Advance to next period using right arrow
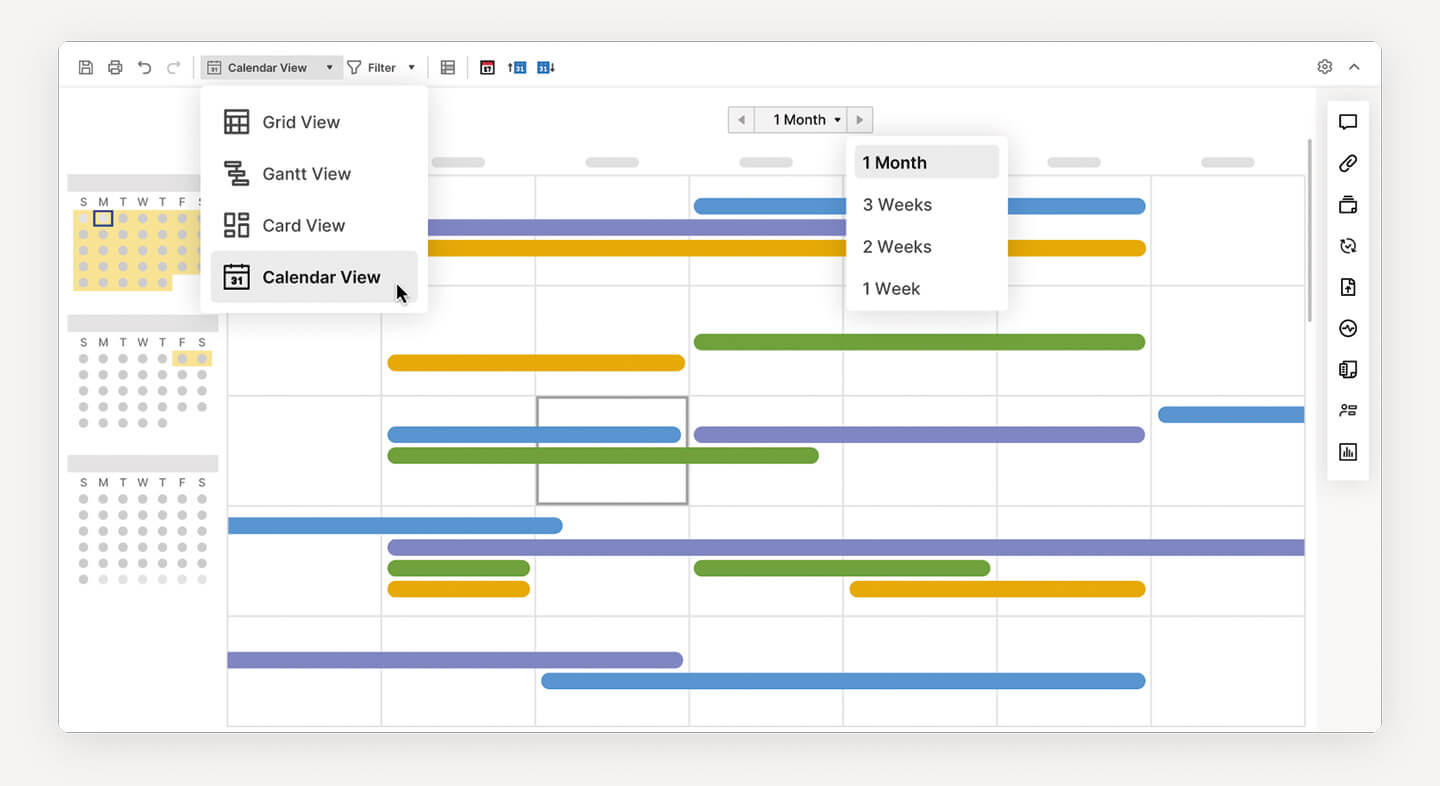Viewport: 1440px width, 786px height. pos(859,120)
